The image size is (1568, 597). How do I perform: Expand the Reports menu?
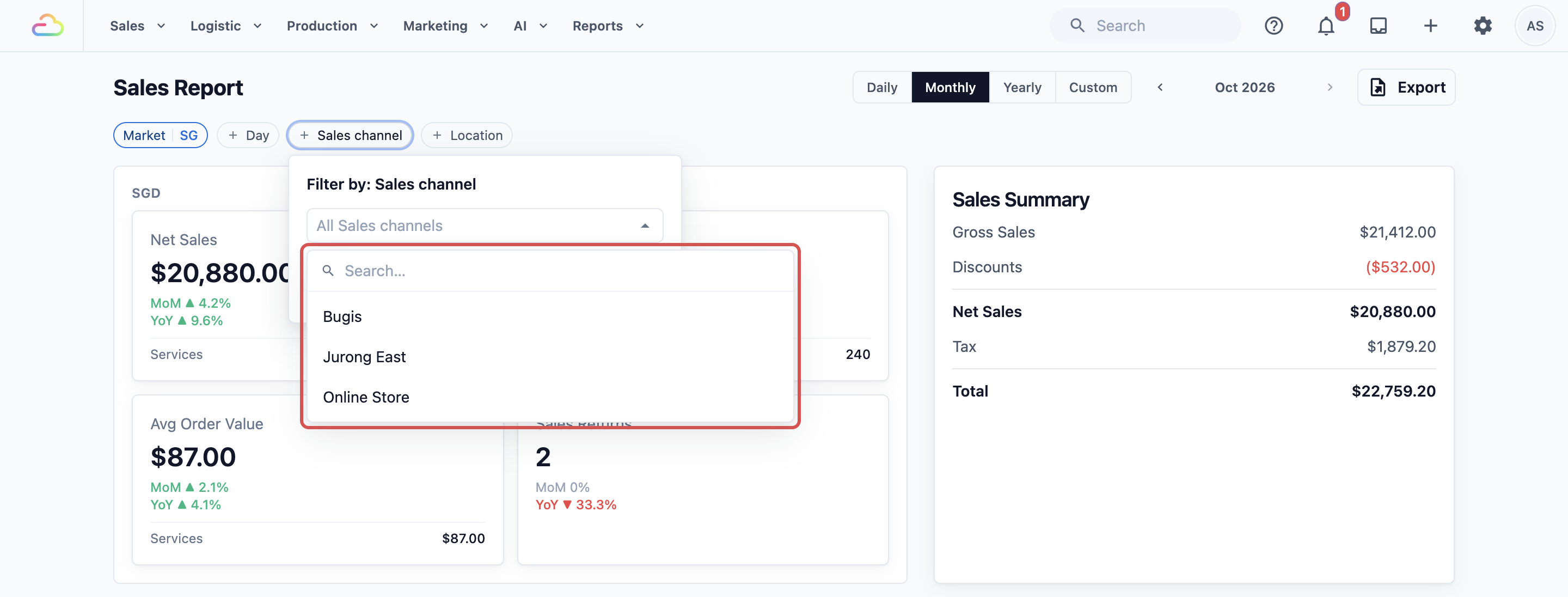pyautogui.click(x=608, y=26)
